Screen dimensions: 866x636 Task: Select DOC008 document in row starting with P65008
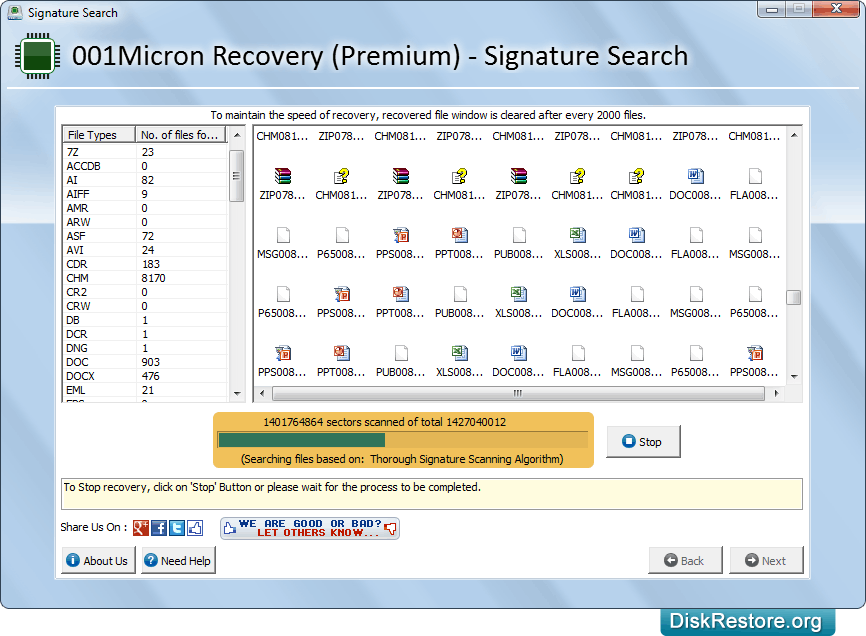coord(578,303)
